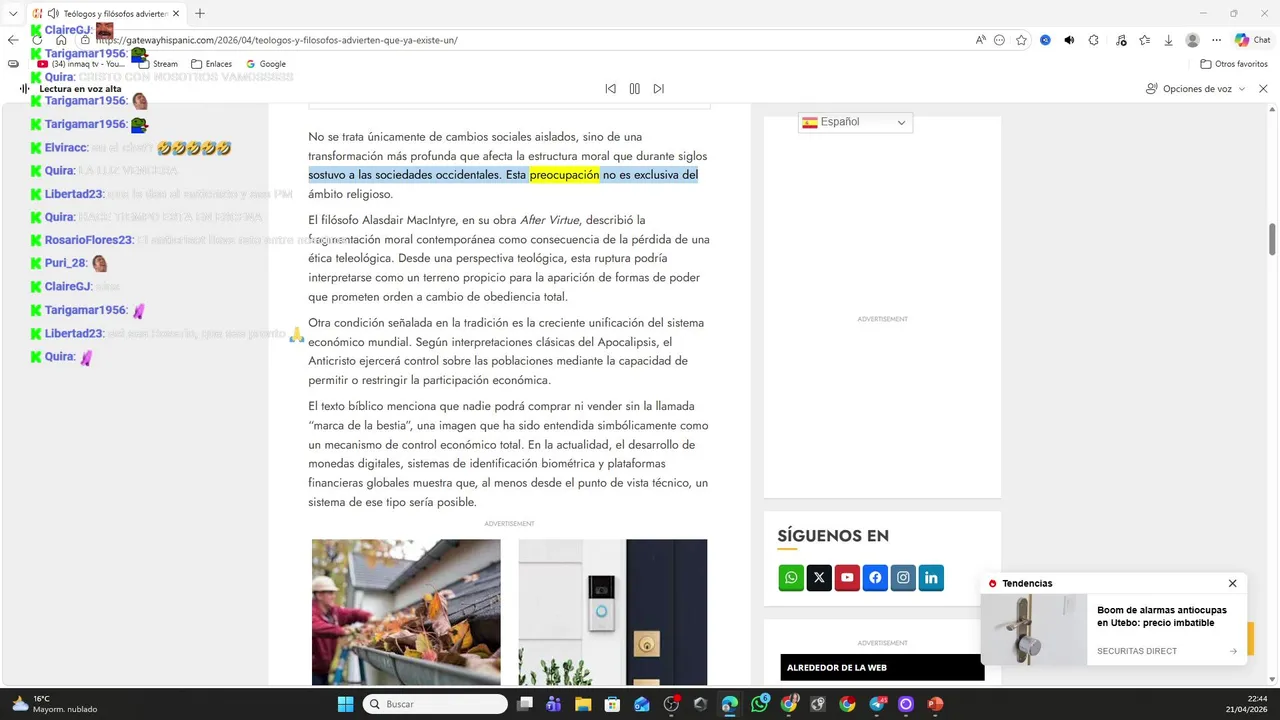The height and width of the screenshot is (720, 1280).
Task: Click the page vertical scrollbar thumb
Action: tap(1273, 240)
